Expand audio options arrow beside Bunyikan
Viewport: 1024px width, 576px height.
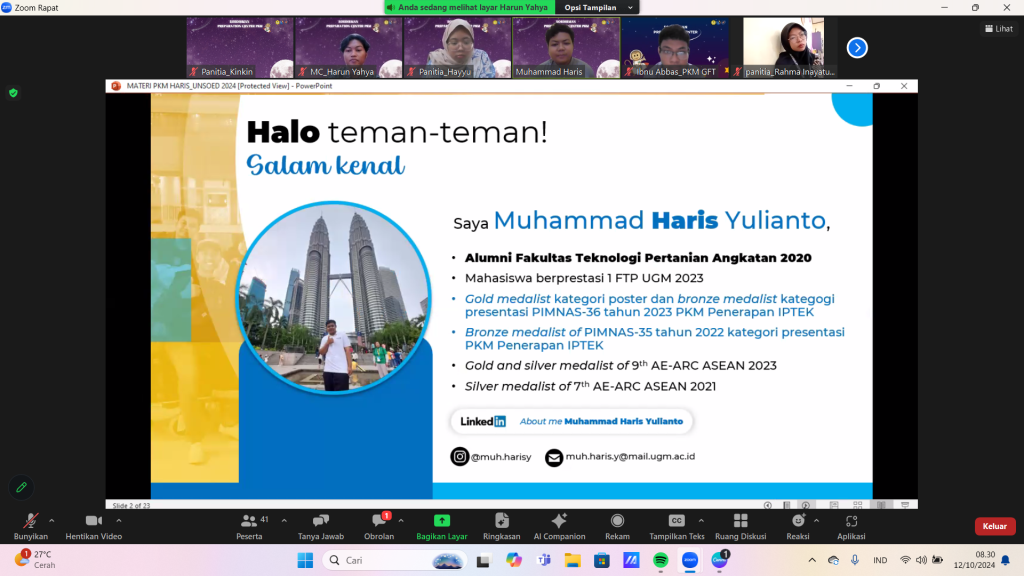click(51, 520)
